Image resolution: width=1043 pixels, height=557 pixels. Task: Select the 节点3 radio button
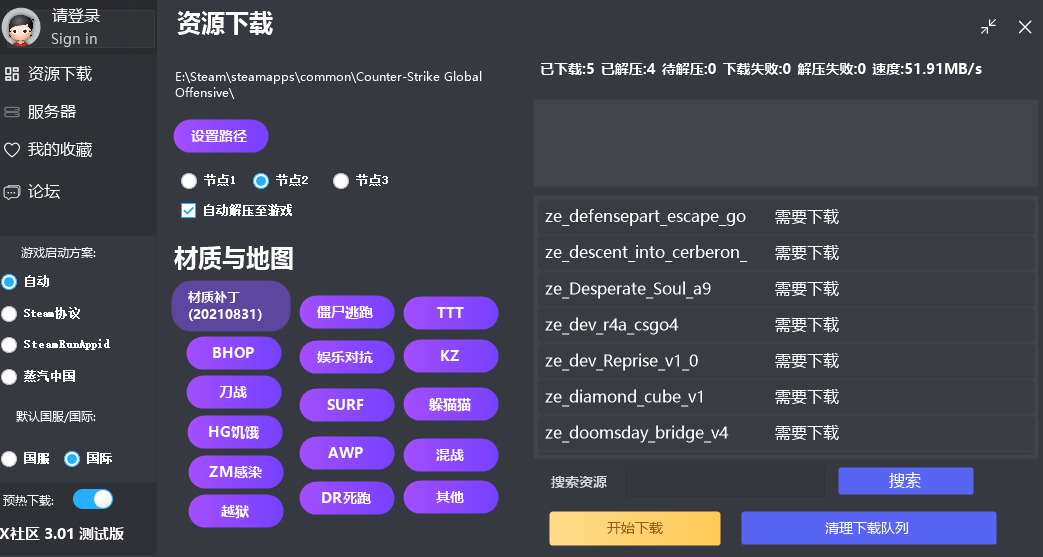point(341,181)
